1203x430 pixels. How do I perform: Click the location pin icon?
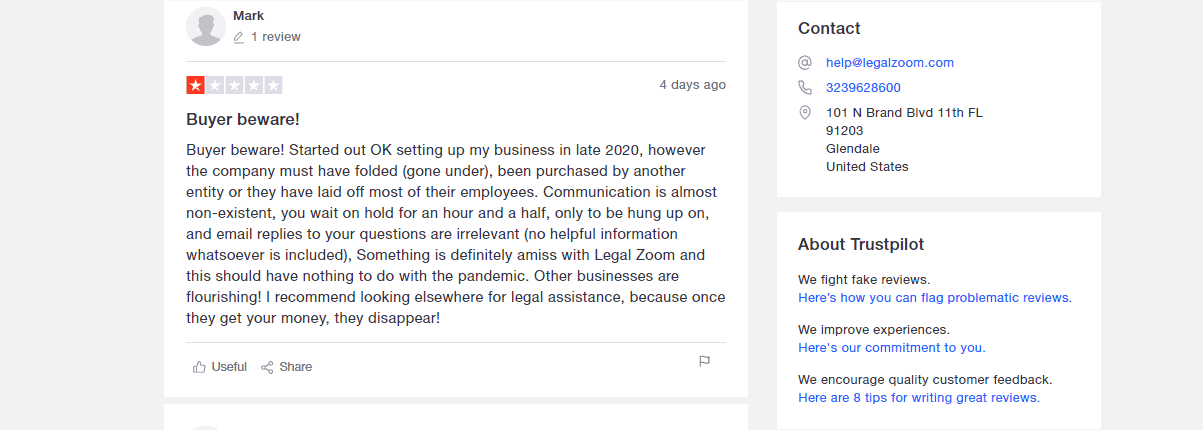pos(805,113)
